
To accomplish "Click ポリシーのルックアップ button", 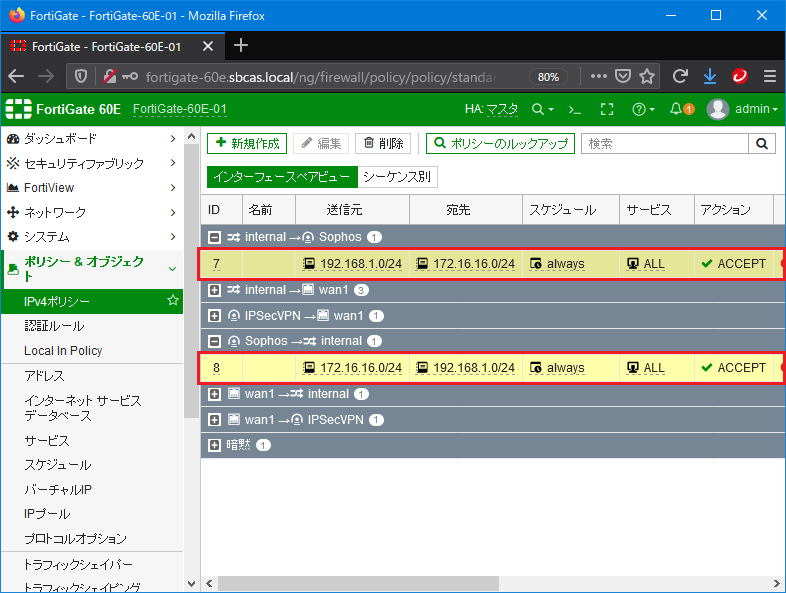I will pos(500,143).
